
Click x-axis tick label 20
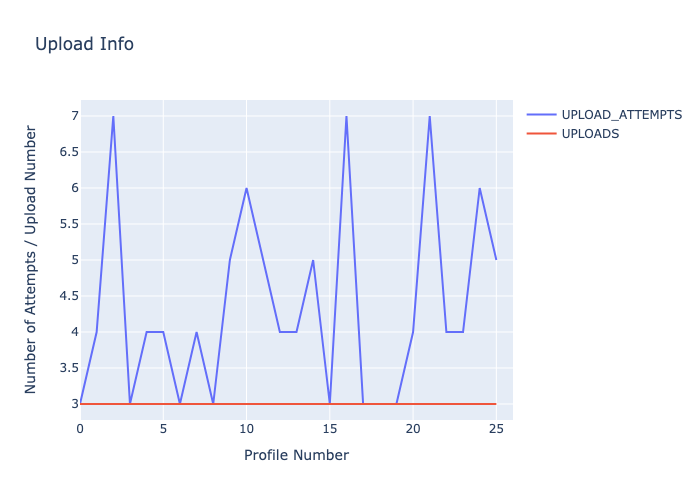tap(412, 429)
